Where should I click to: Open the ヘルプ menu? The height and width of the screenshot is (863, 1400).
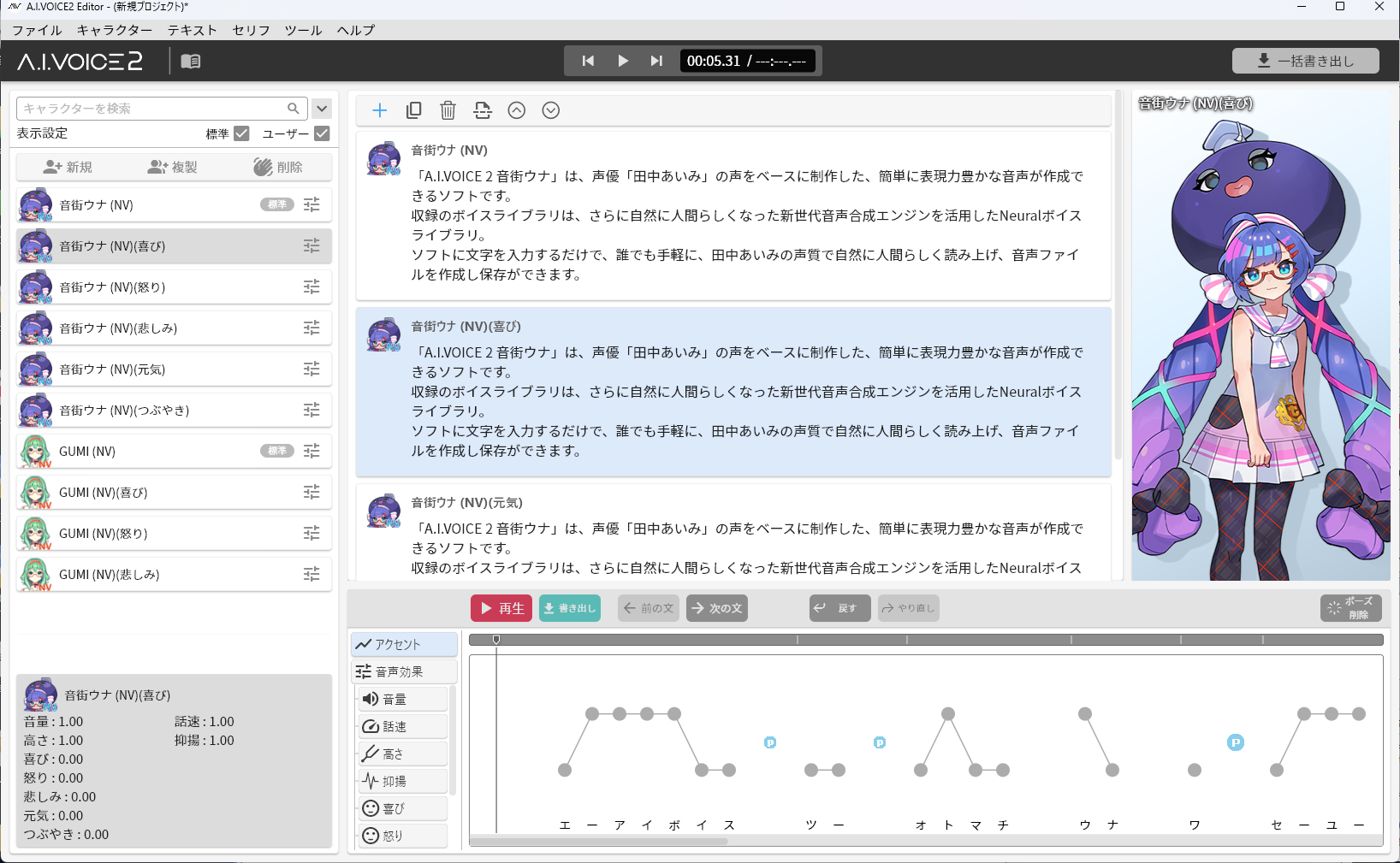coord(356,30)
